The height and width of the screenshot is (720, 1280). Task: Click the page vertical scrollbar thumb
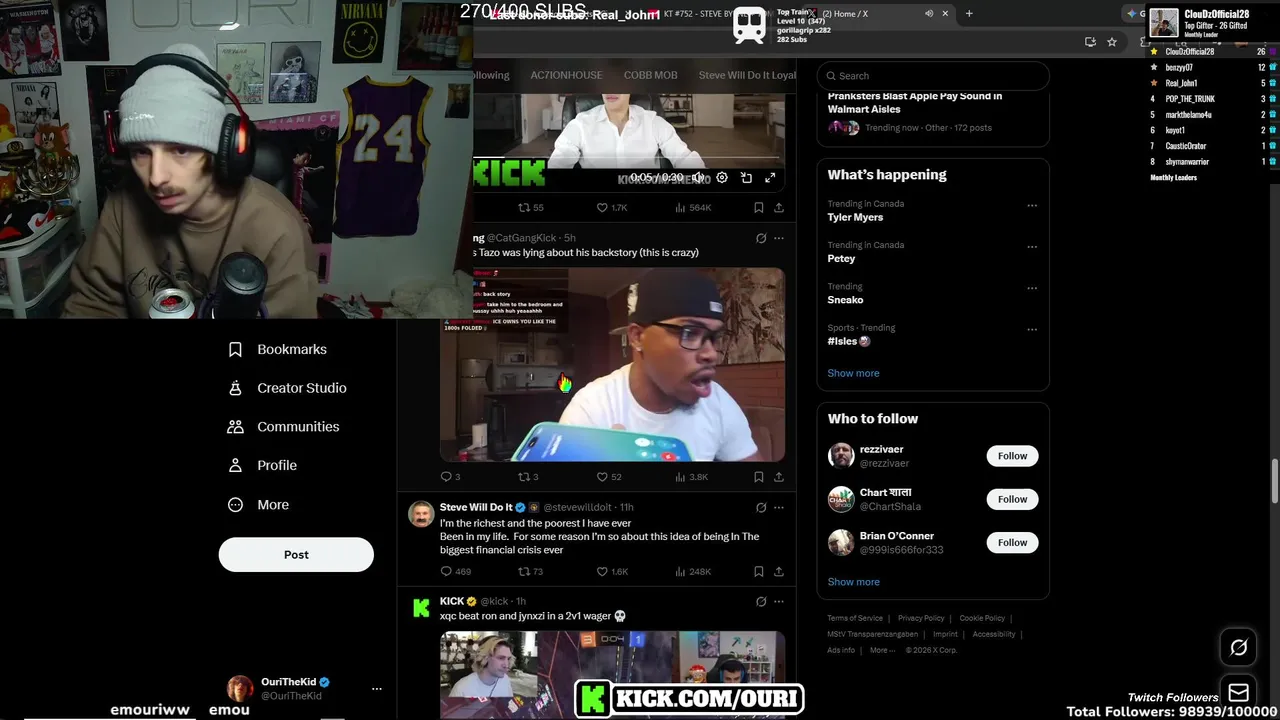coord(1274,482)
